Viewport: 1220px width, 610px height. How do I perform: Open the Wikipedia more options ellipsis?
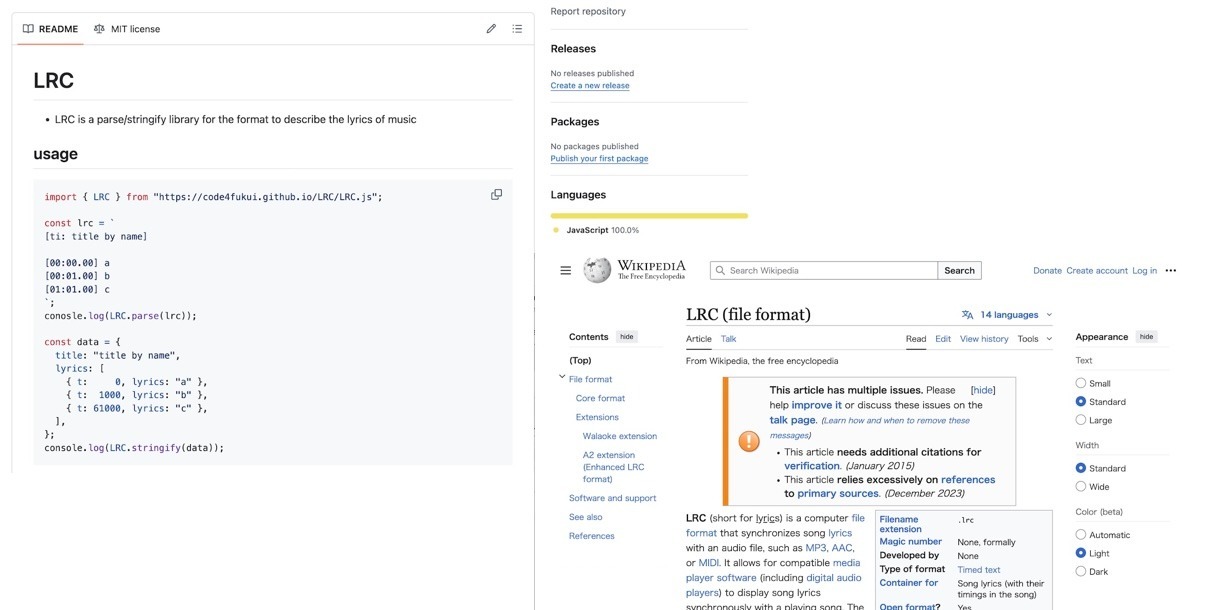tap(1171, 270)
